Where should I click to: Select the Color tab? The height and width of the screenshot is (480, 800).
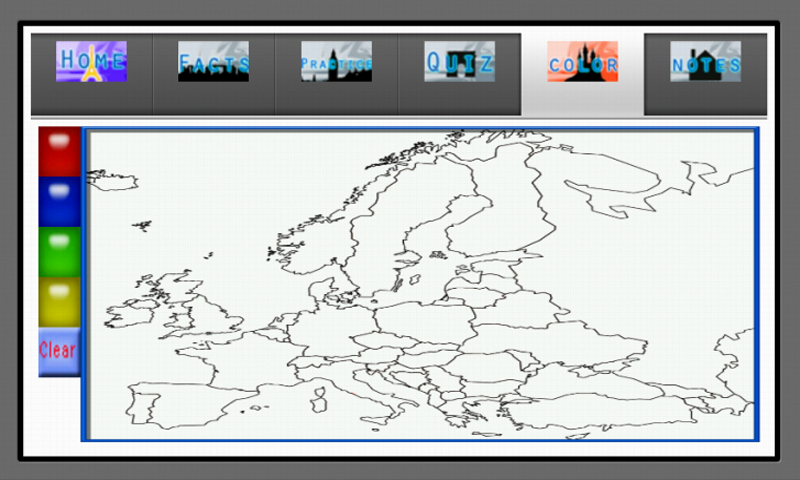582,62
